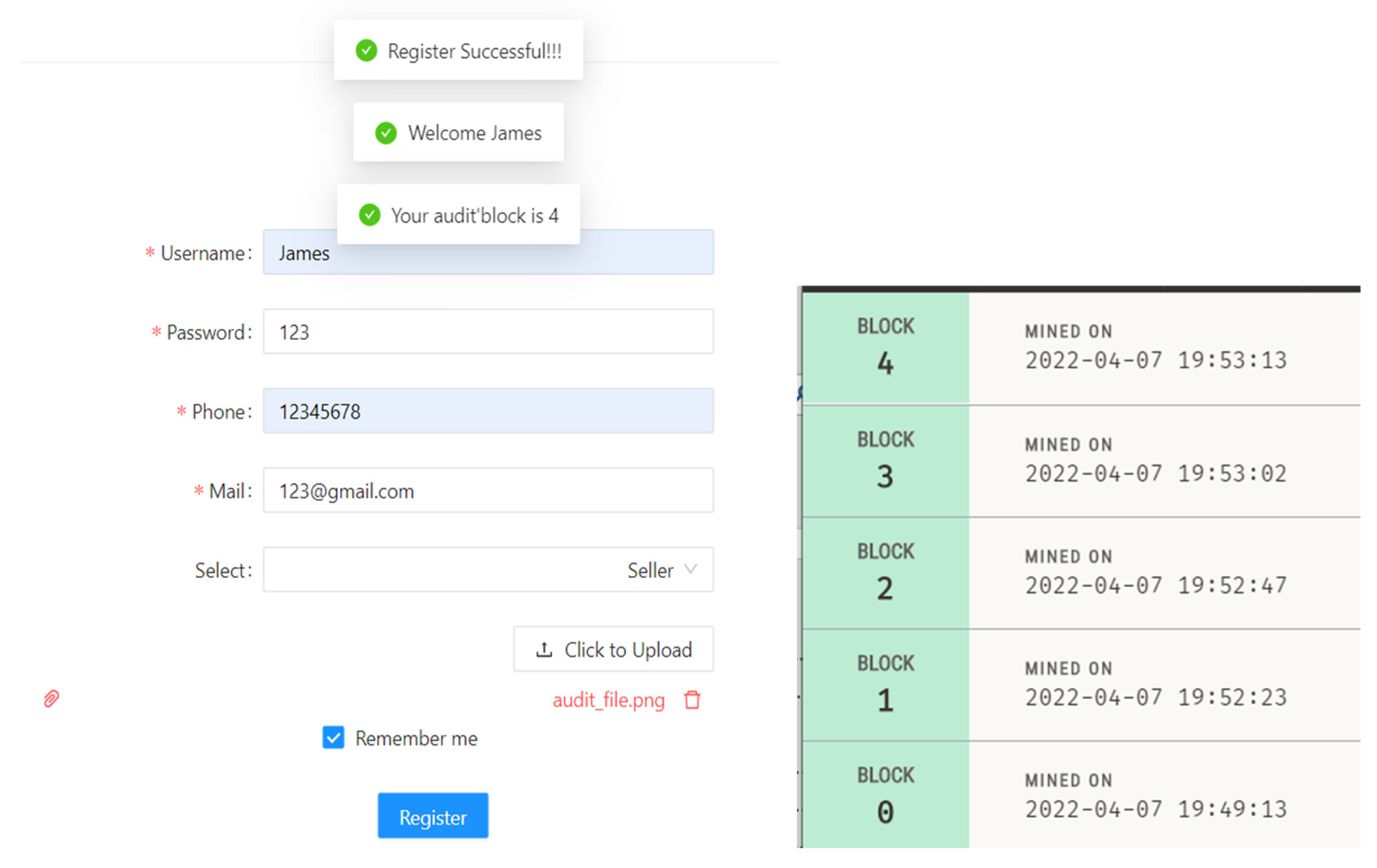Open Block 4 entry in list
This screenshot has width=1377, height=868.
tap(1081, 348)
